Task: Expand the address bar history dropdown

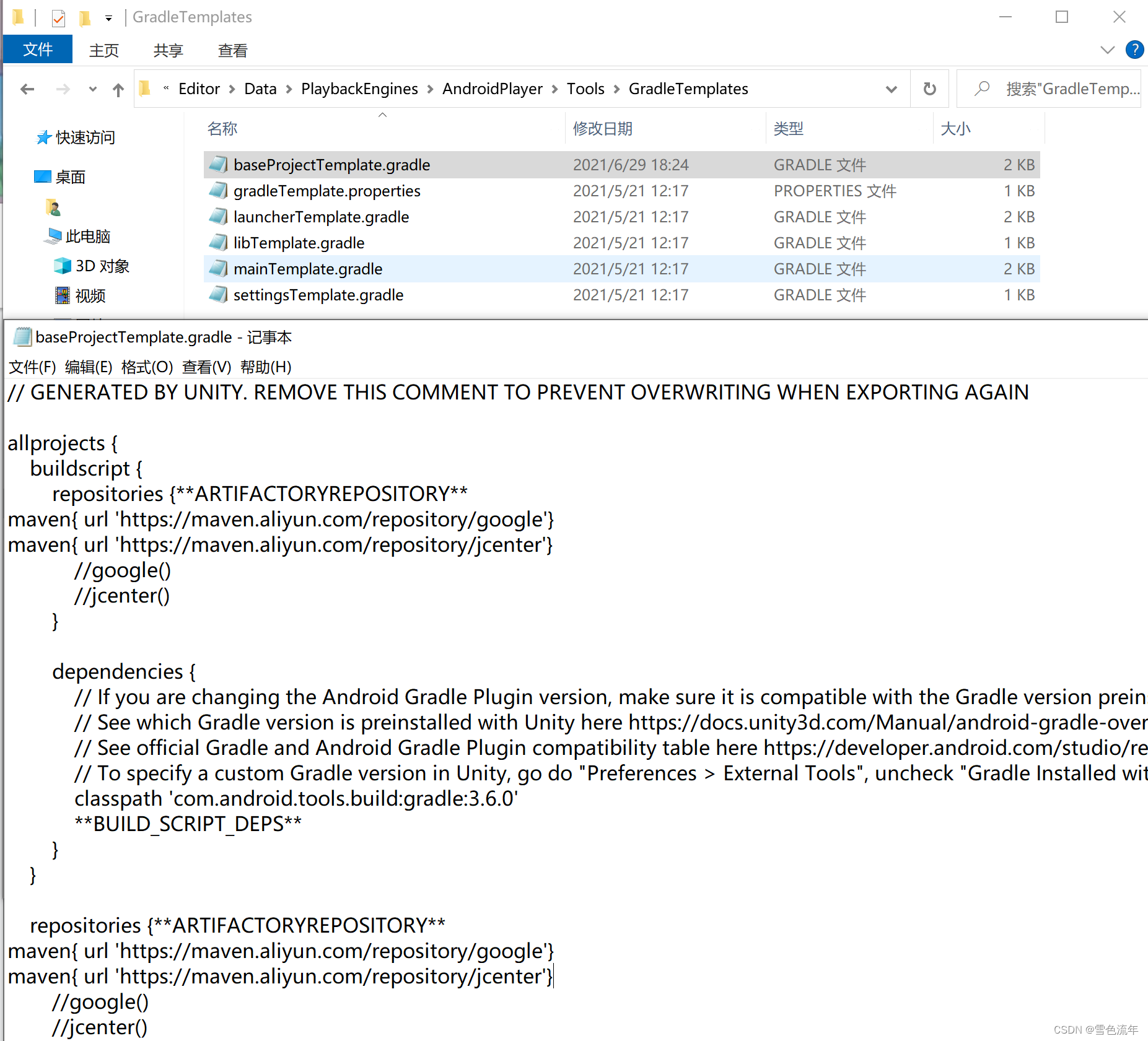Action: click(892, 89)
